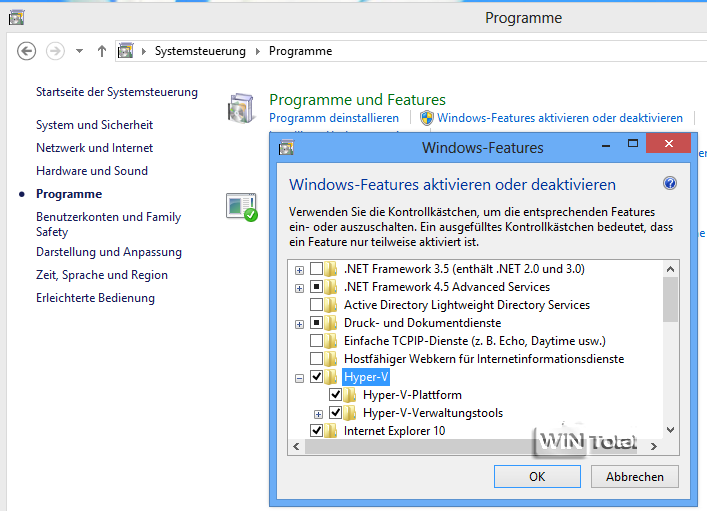Go back with the back arrow button
Screen dimensions: 707x511
click(x=26, y=51)
